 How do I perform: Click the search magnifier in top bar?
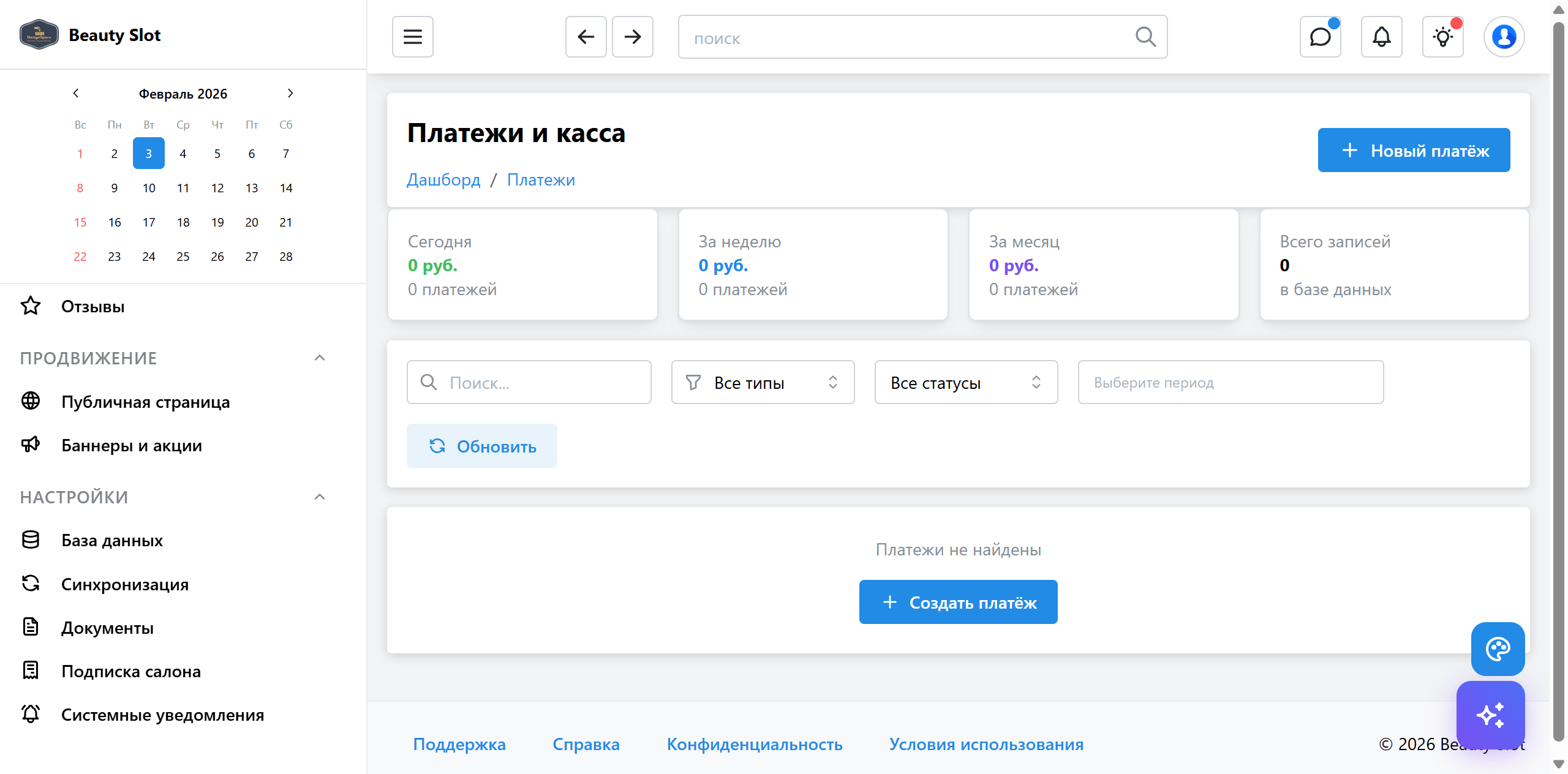click(x=1145, y=37)
